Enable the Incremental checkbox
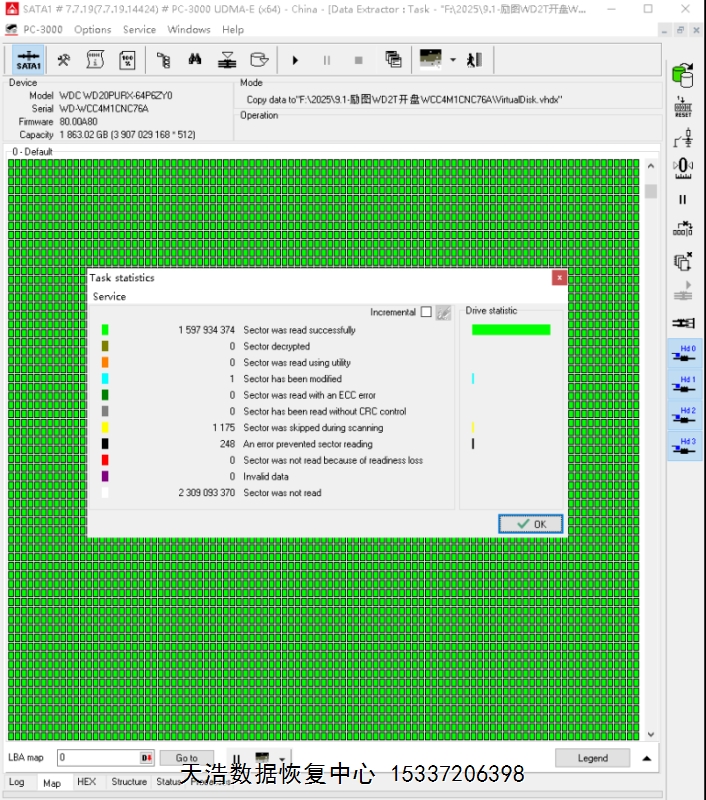706x800 pixels. click(426, 312)
